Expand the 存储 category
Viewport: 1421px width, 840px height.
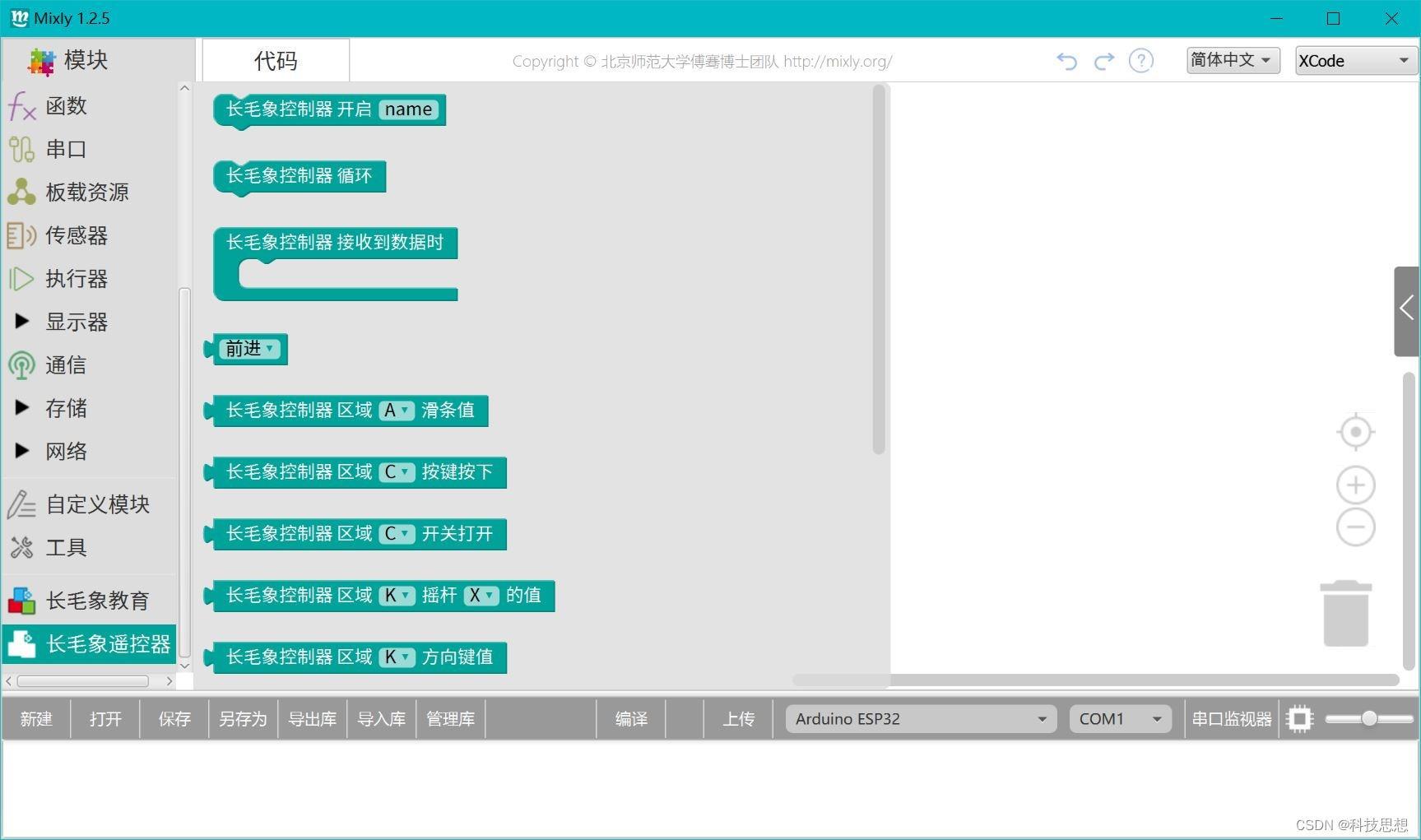[66, 408]
